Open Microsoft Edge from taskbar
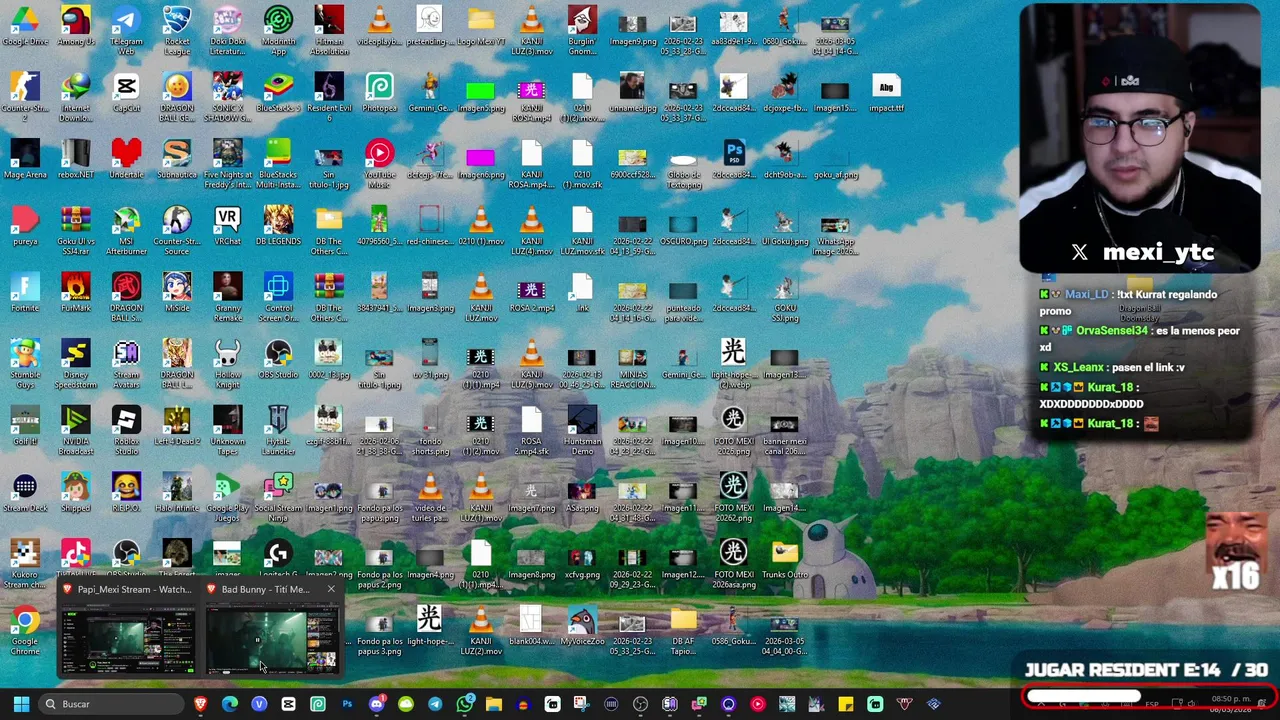Viewport: 1280px width, 720px height. 230,704
